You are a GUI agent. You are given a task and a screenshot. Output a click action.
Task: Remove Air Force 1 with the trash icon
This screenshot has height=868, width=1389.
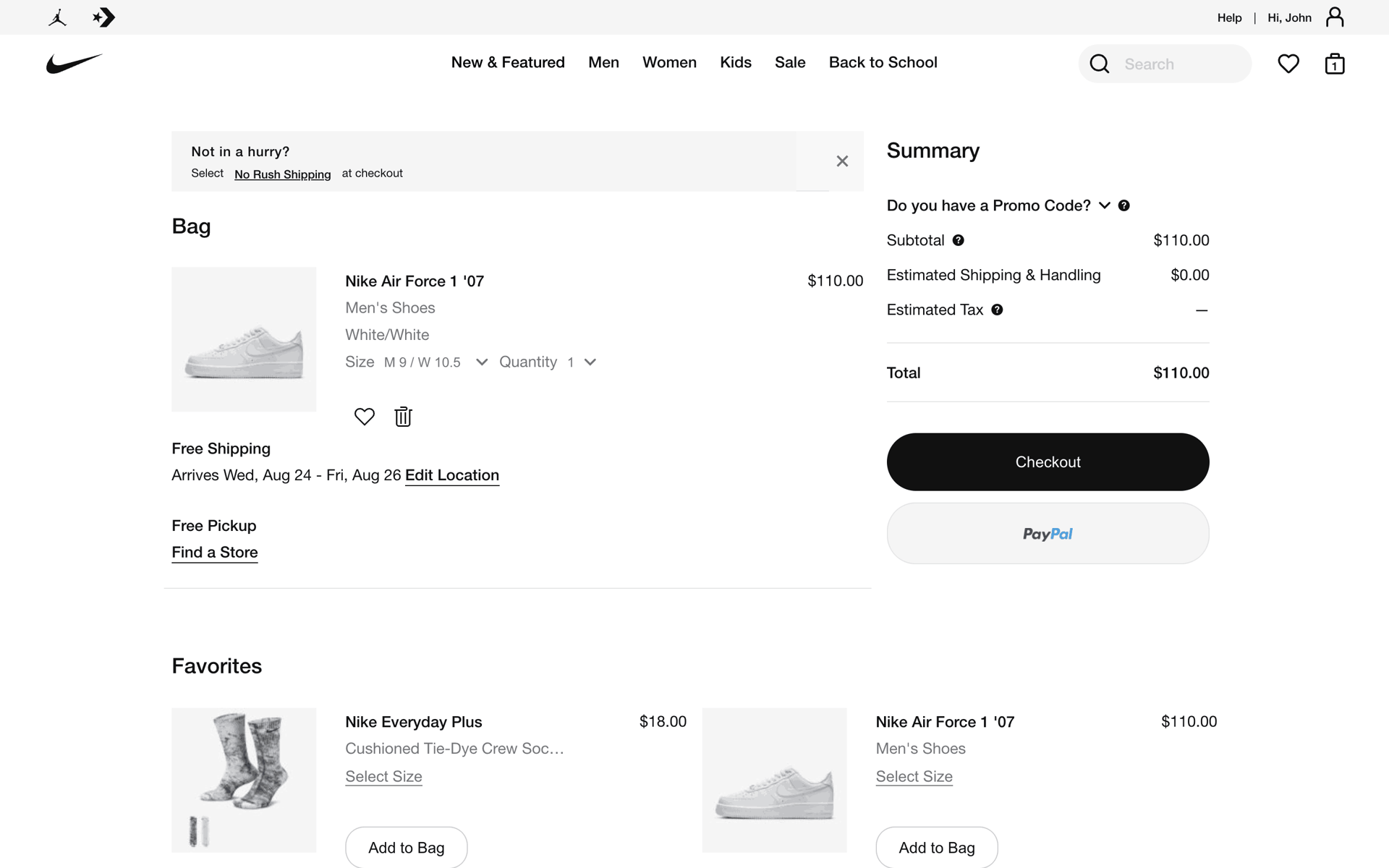tap(403, 417)
